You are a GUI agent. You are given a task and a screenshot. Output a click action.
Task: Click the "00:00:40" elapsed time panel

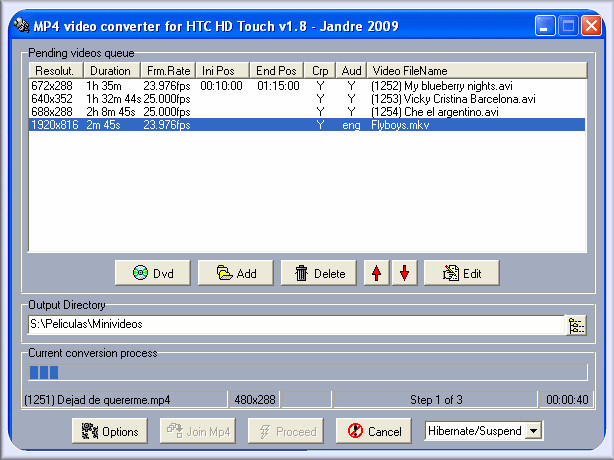click(567, 400)
